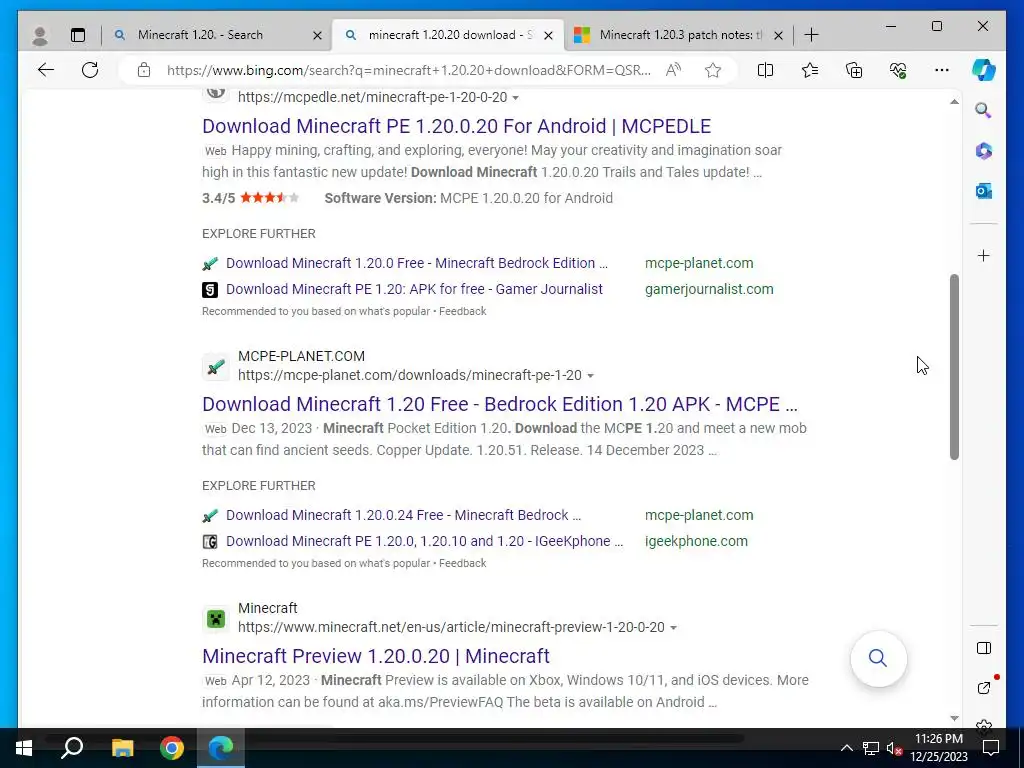Viewport: 1024px width, 768px height.
Task: Activate Read aloud icon in address bar
Action: (673, 70)
